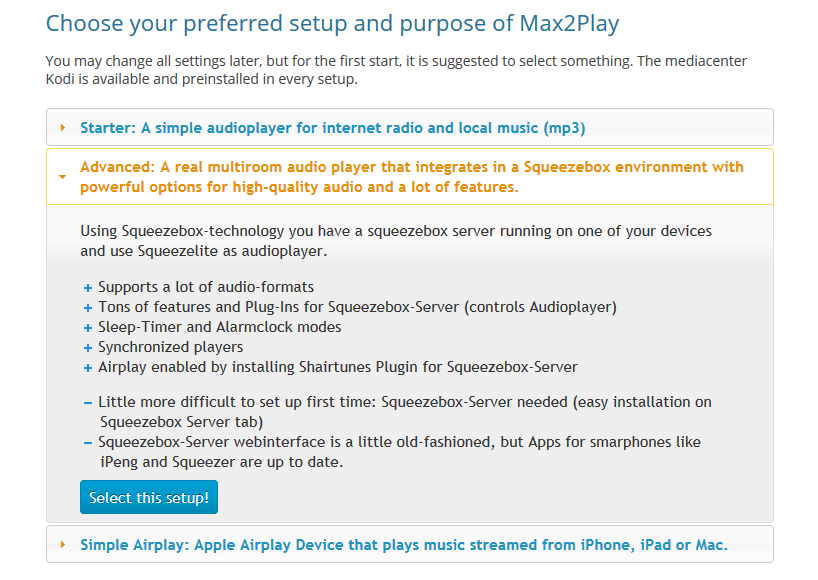Click plus icon beside Tons of features
This screenshot has height=580, width=818.
[x=88, y=308]
